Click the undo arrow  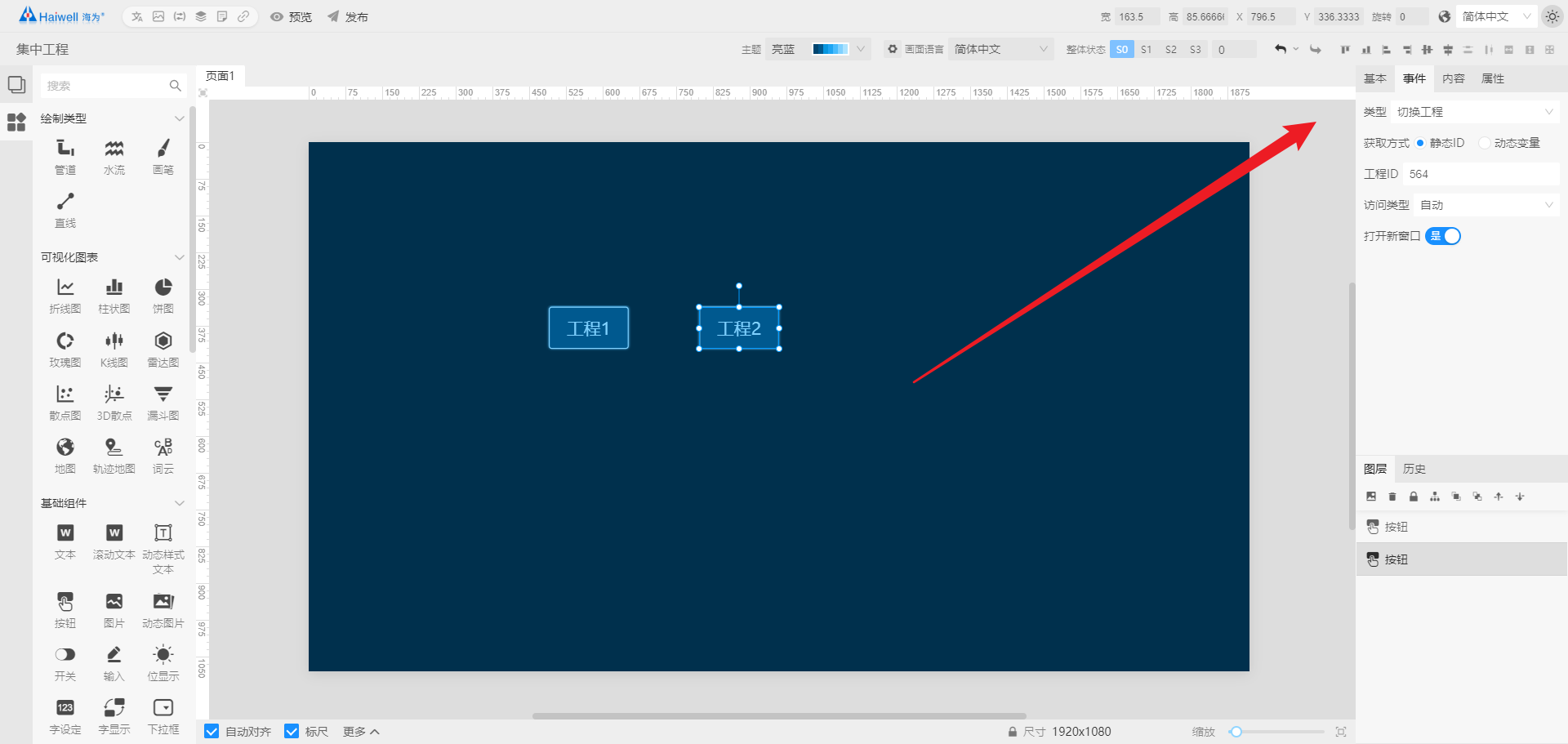[x=1281, y=50]
